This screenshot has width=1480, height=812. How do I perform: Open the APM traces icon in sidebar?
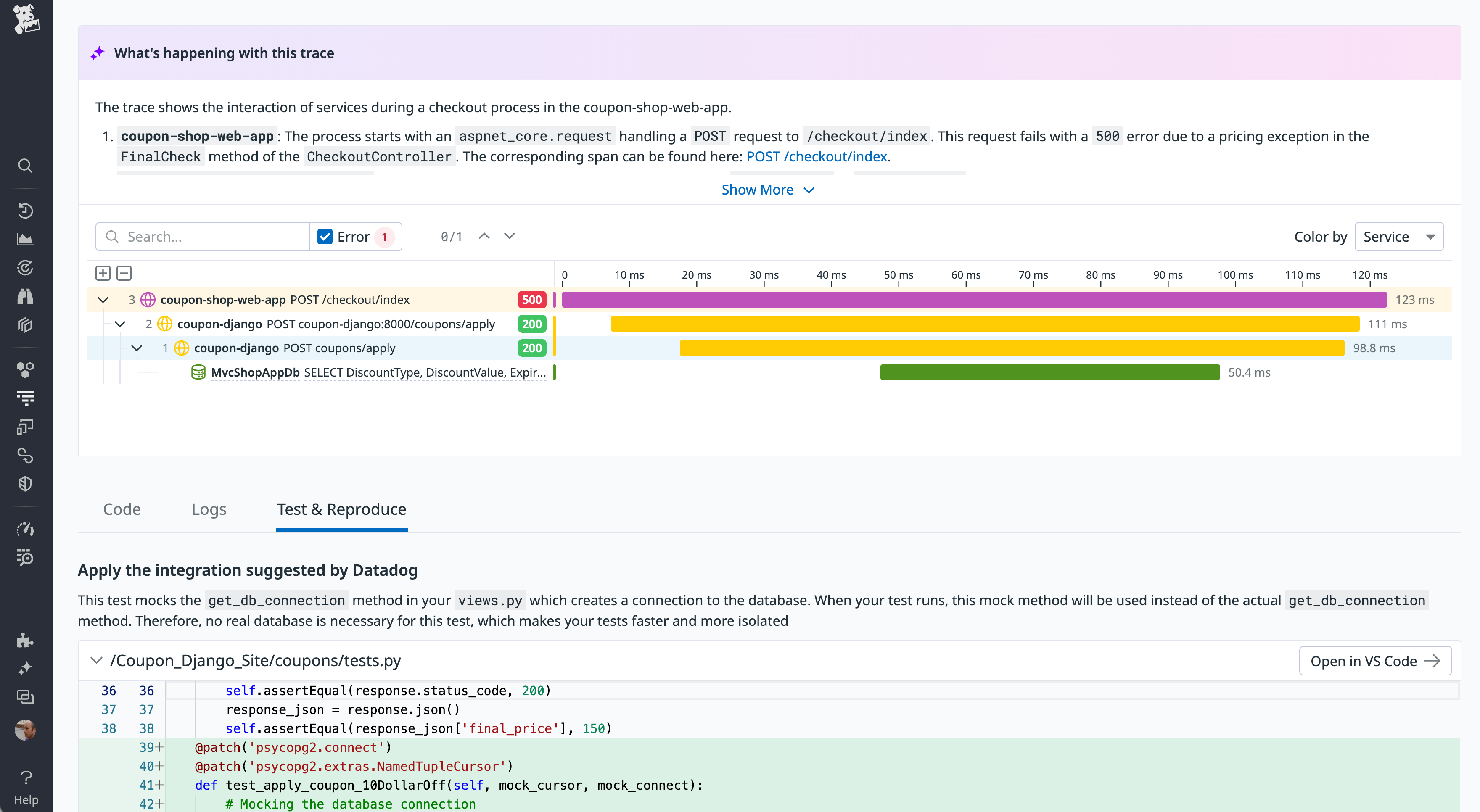pyautogui.click(x=25, y=268)
